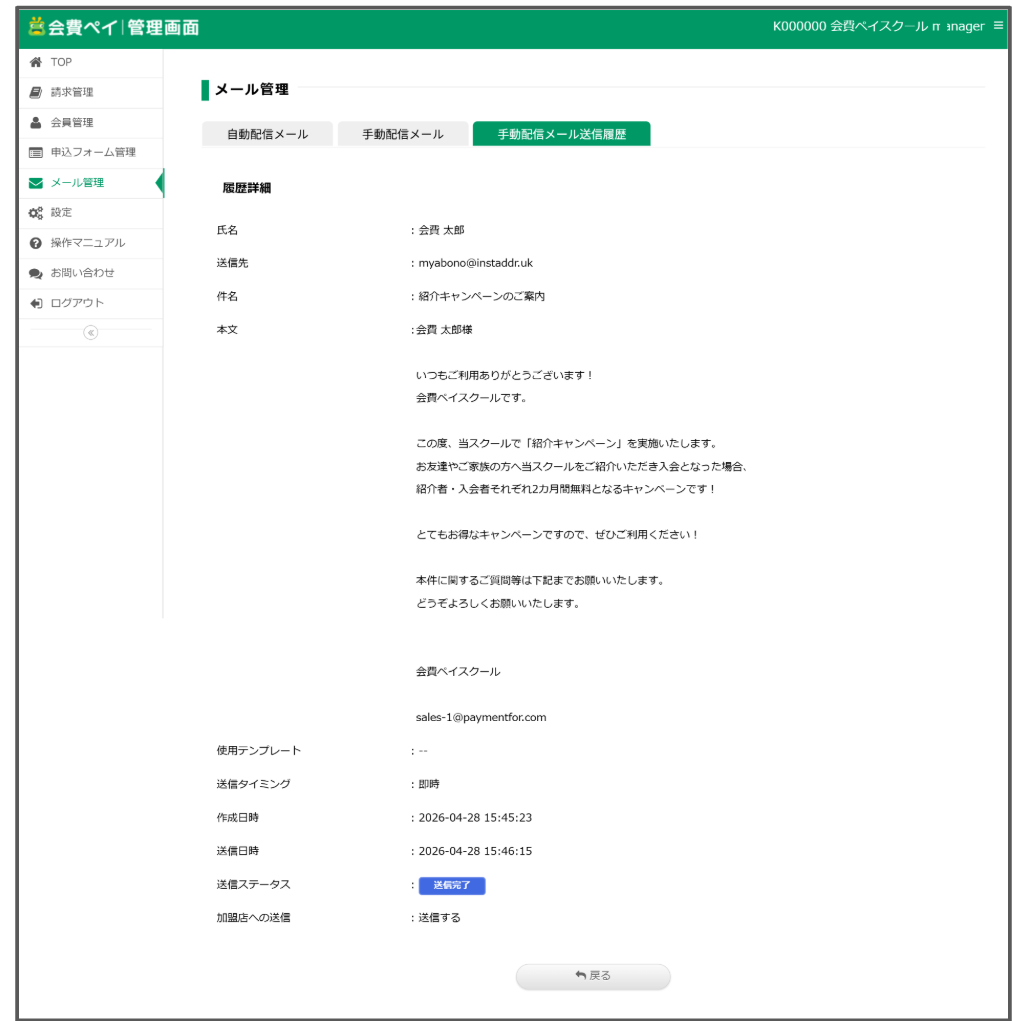This screenshot has width=1013, height=1021.
Task: Click the person icon beside 会員管理
Action: click(x=36, y=122)
